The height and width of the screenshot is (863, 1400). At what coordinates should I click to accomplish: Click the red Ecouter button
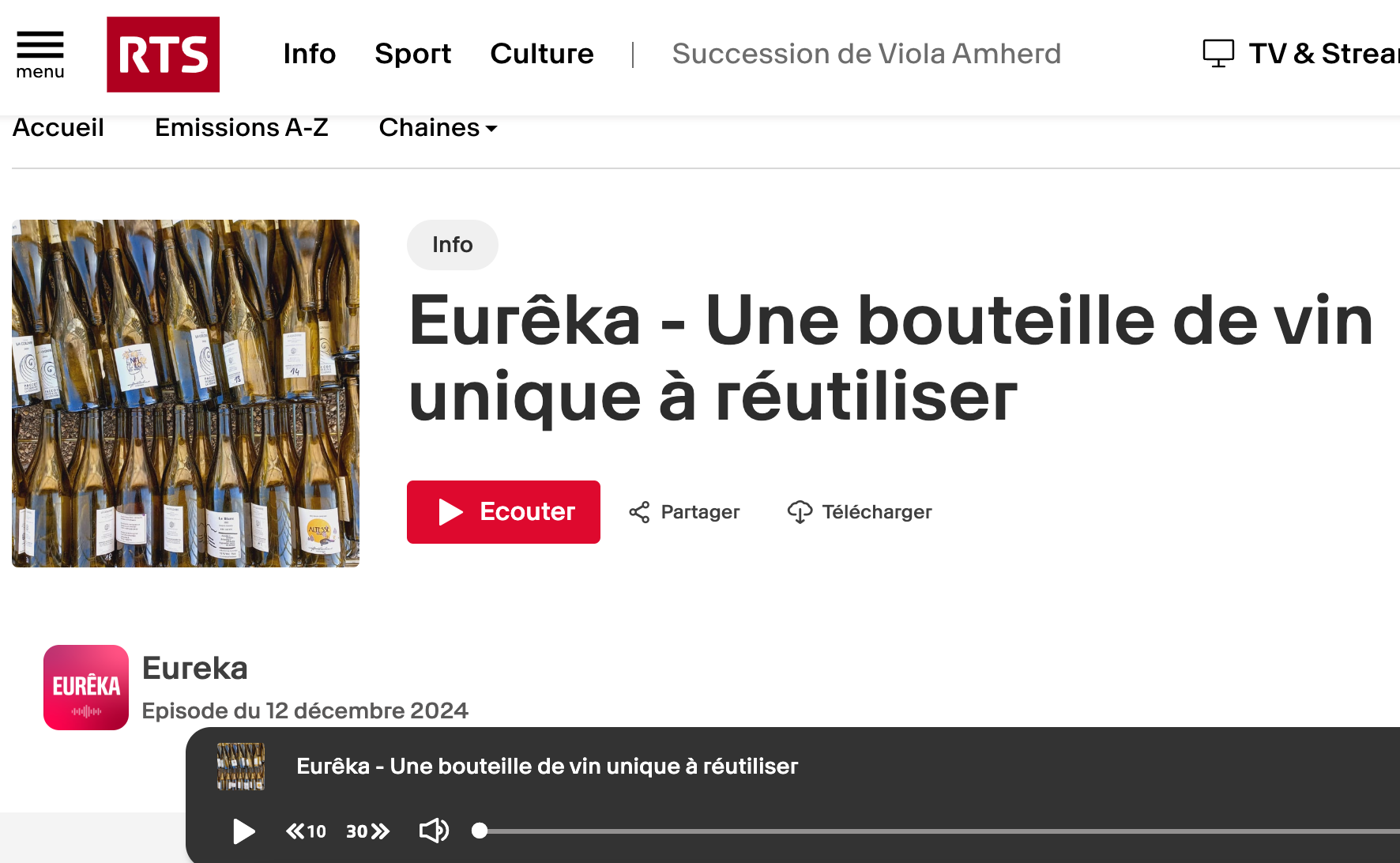[503, 512]
